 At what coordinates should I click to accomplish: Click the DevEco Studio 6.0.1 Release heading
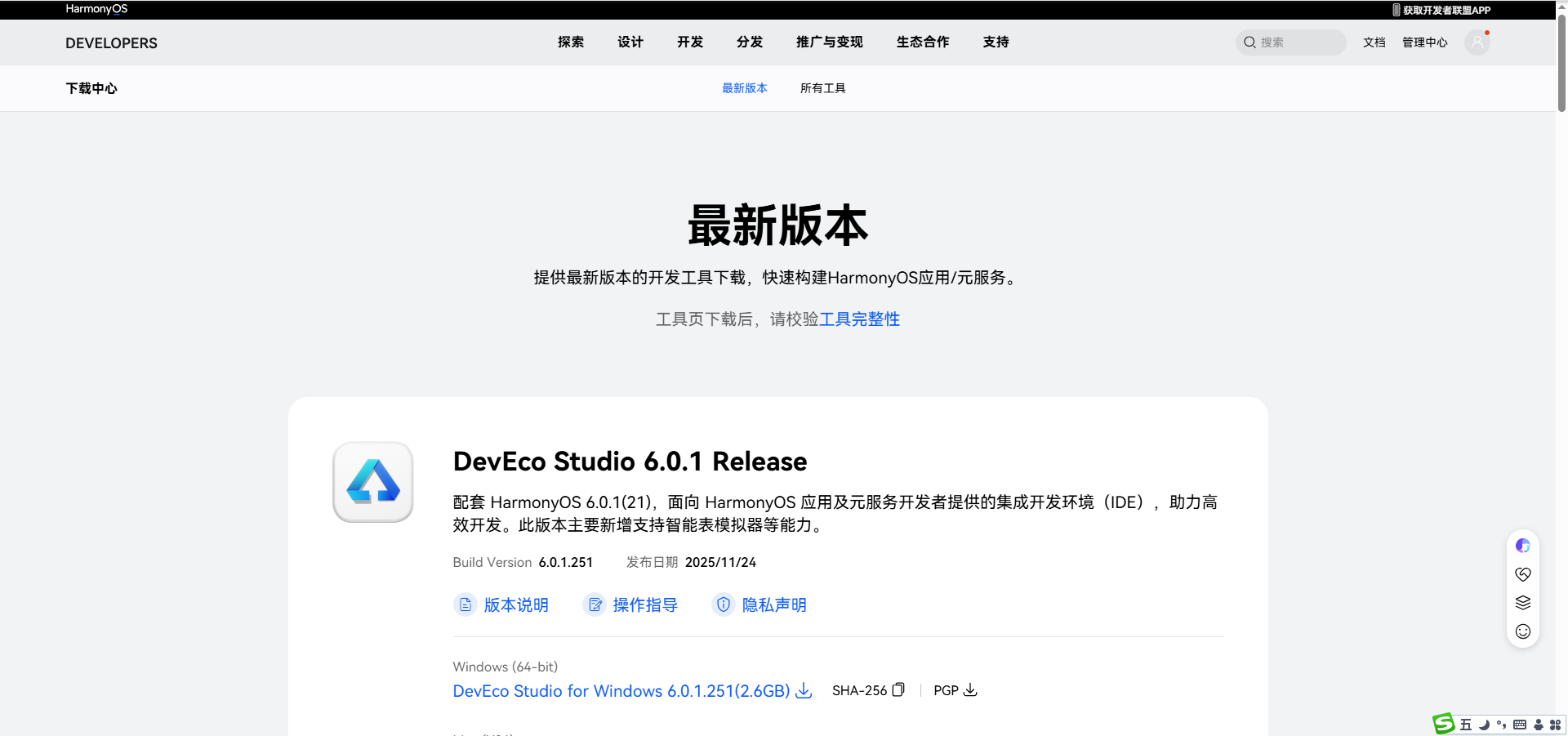click(630, 462)
